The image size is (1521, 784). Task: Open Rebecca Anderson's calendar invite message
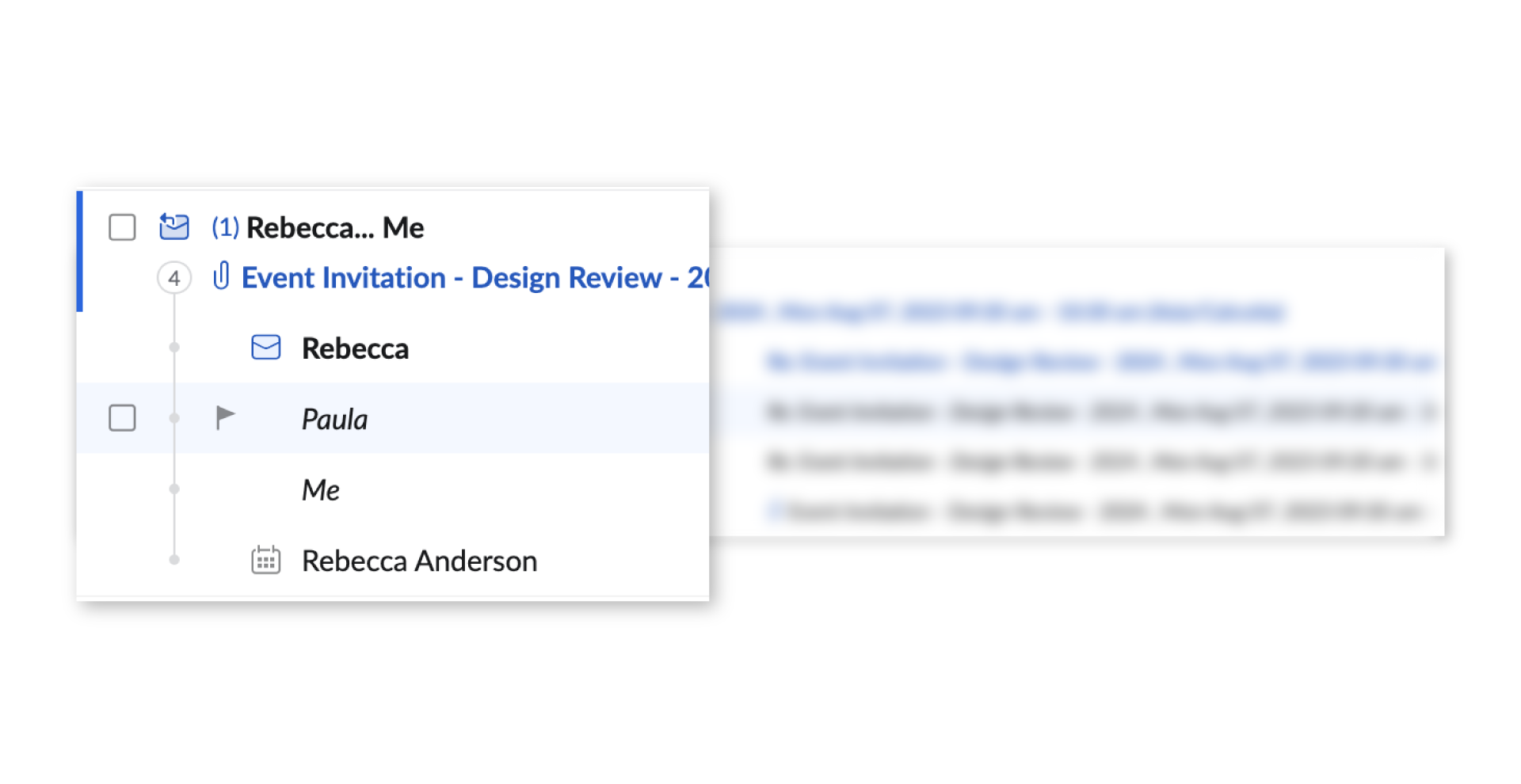pyautogui.click(x=419, y=561)
